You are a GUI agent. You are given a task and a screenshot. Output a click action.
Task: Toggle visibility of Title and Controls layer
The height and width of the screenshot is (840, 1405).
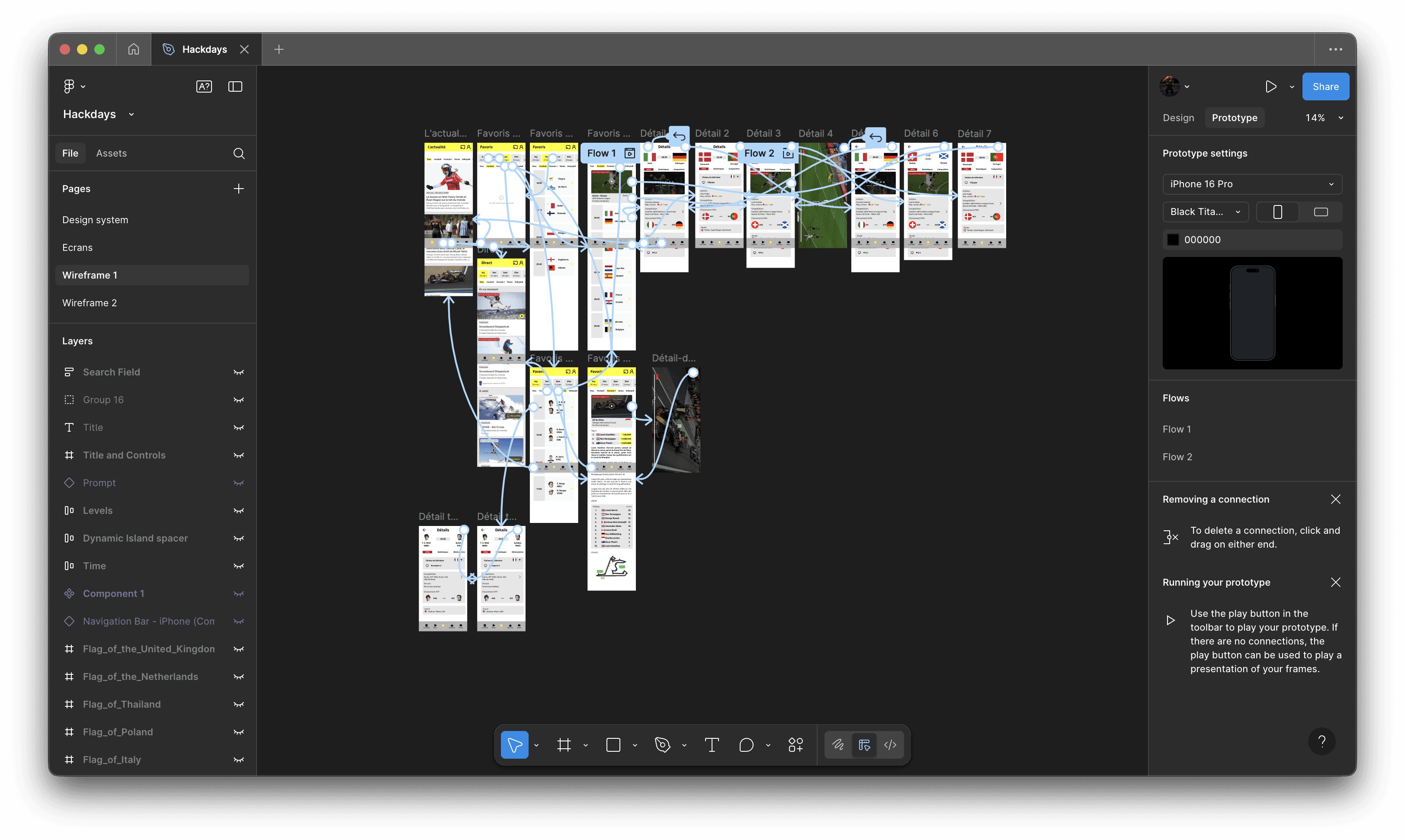coord(239,455)
